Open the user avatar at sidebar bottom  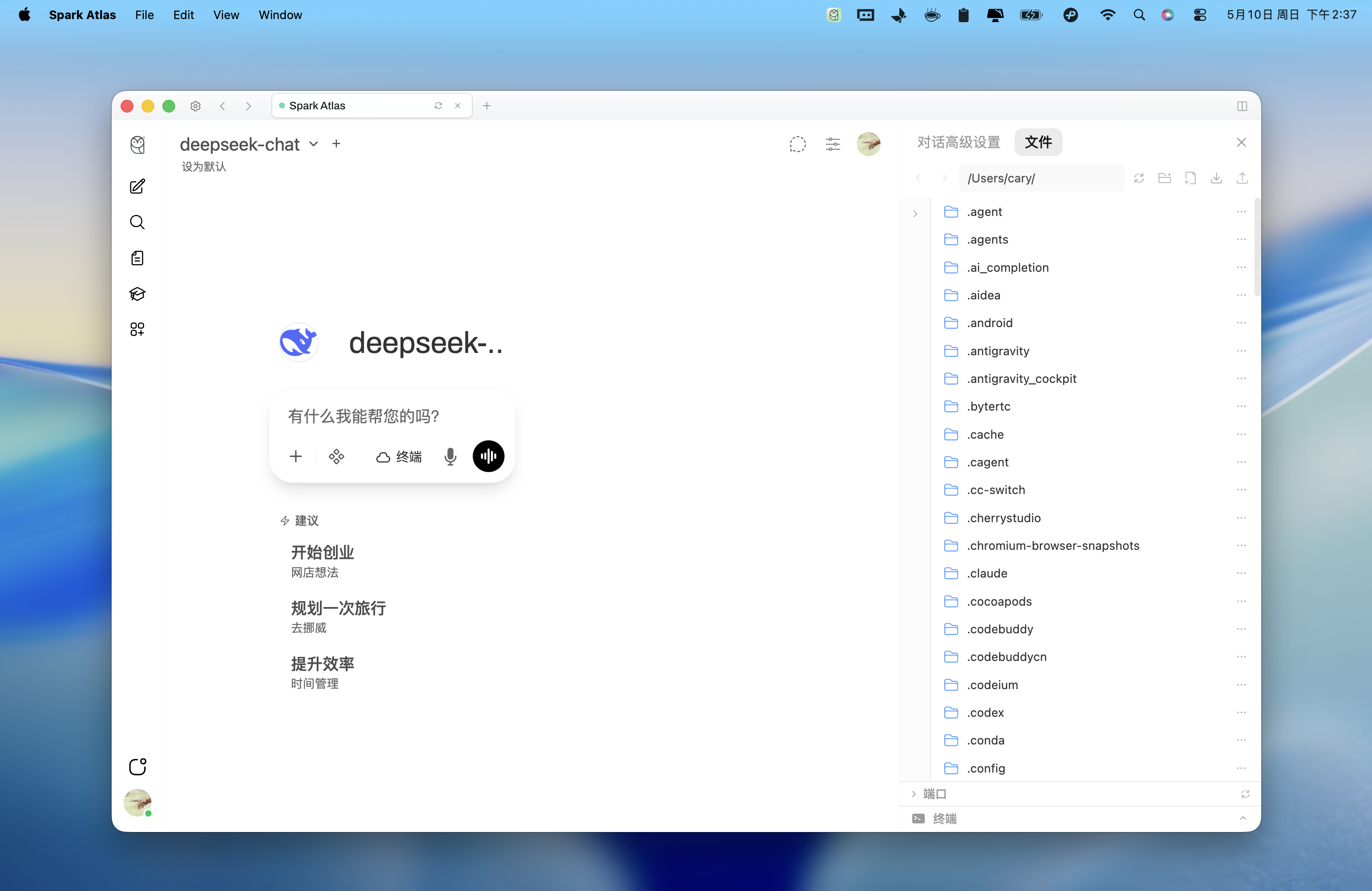[x=138, y=803]
